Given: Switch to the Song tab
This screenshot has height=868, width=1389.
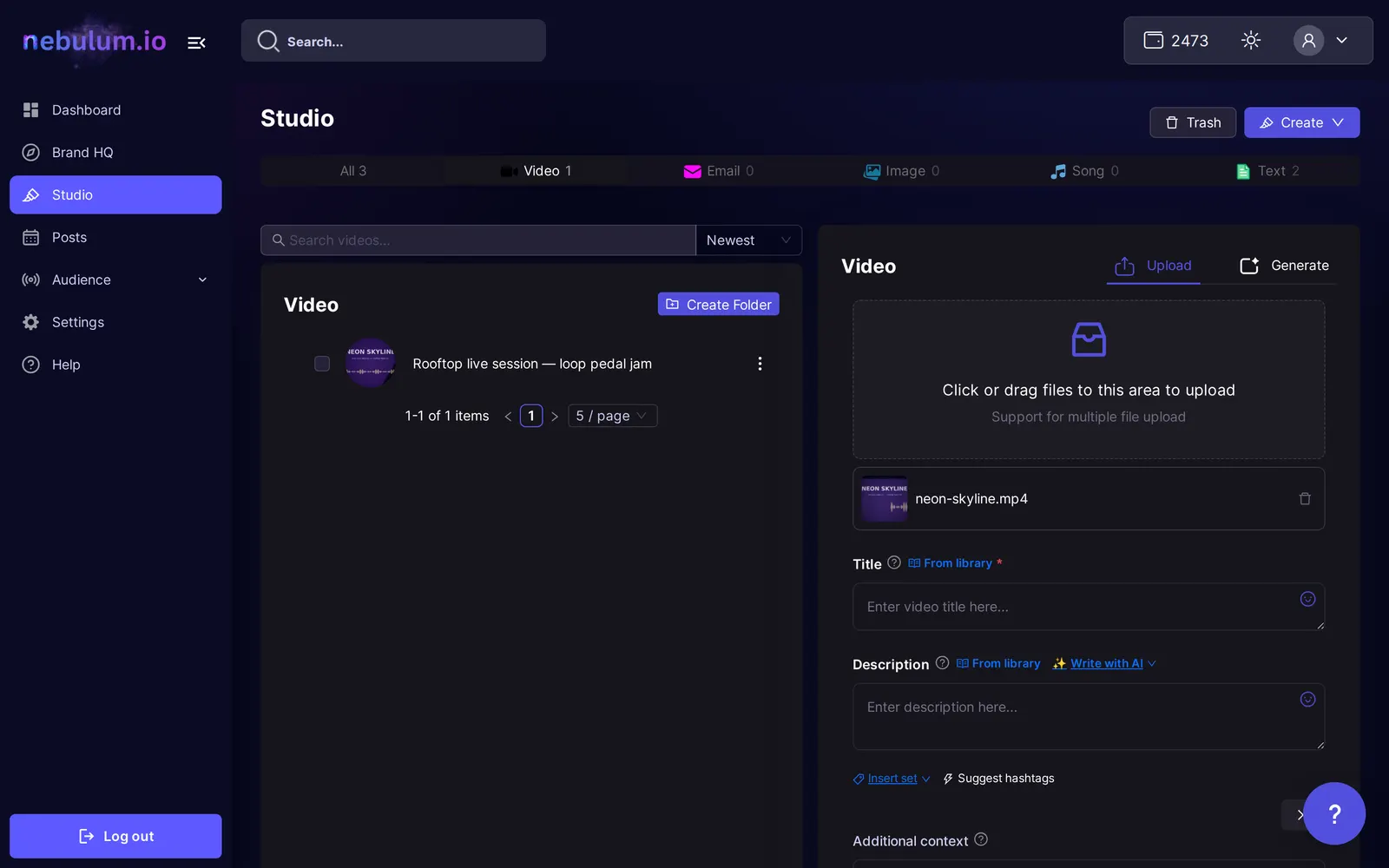Looking at the screenshot, I should pyautogui.click(x=1085, y=171).
